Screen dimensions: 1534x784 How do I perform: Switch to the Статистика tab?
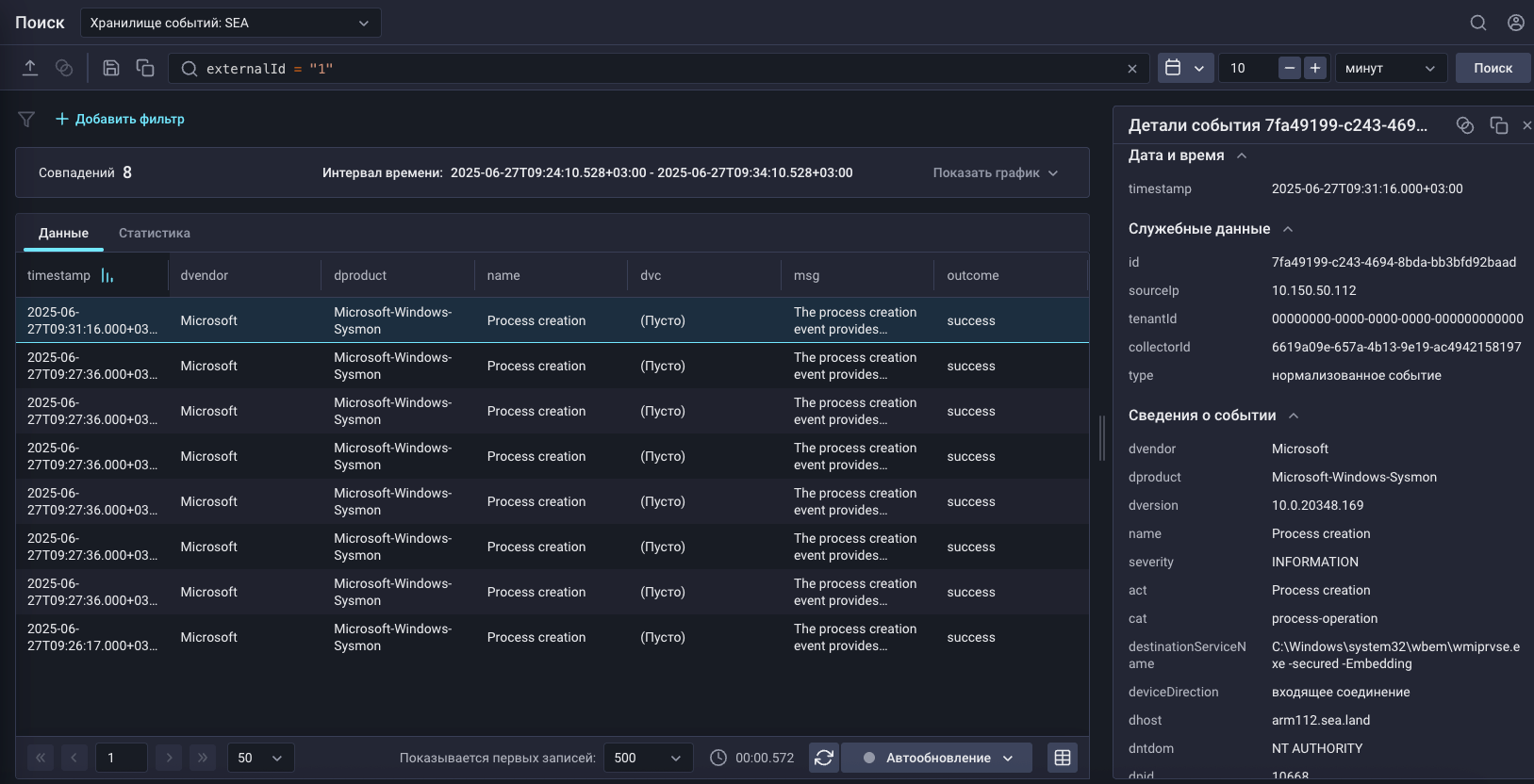(155, 233)
